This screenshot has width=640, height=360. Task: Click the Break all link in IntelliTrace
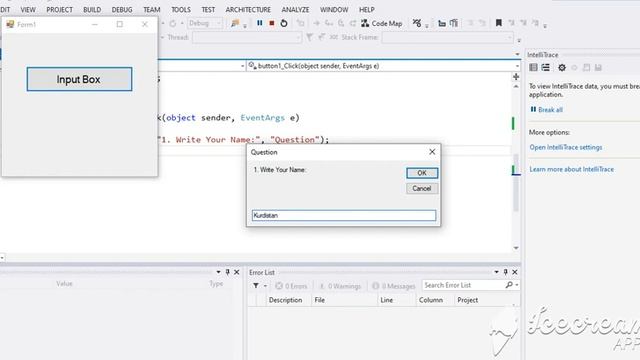coord(550,110)
